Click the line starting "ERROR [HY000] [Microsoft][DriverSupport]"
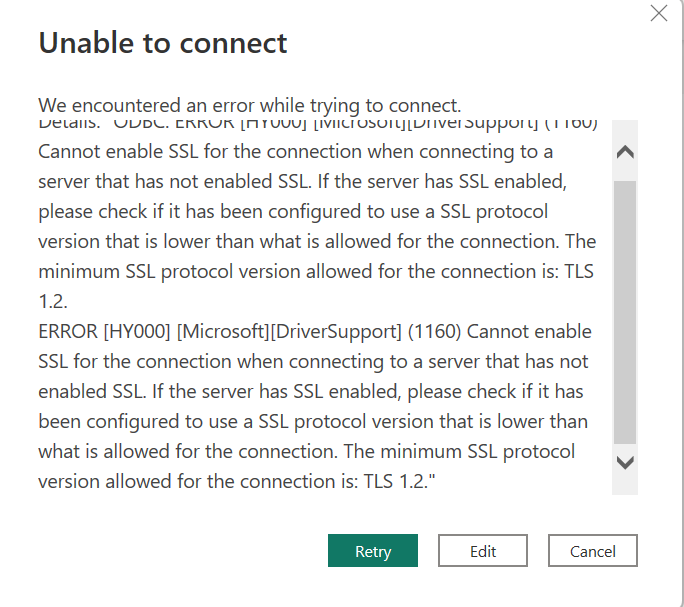The image size is (684, 607). (x=314, y=331)
